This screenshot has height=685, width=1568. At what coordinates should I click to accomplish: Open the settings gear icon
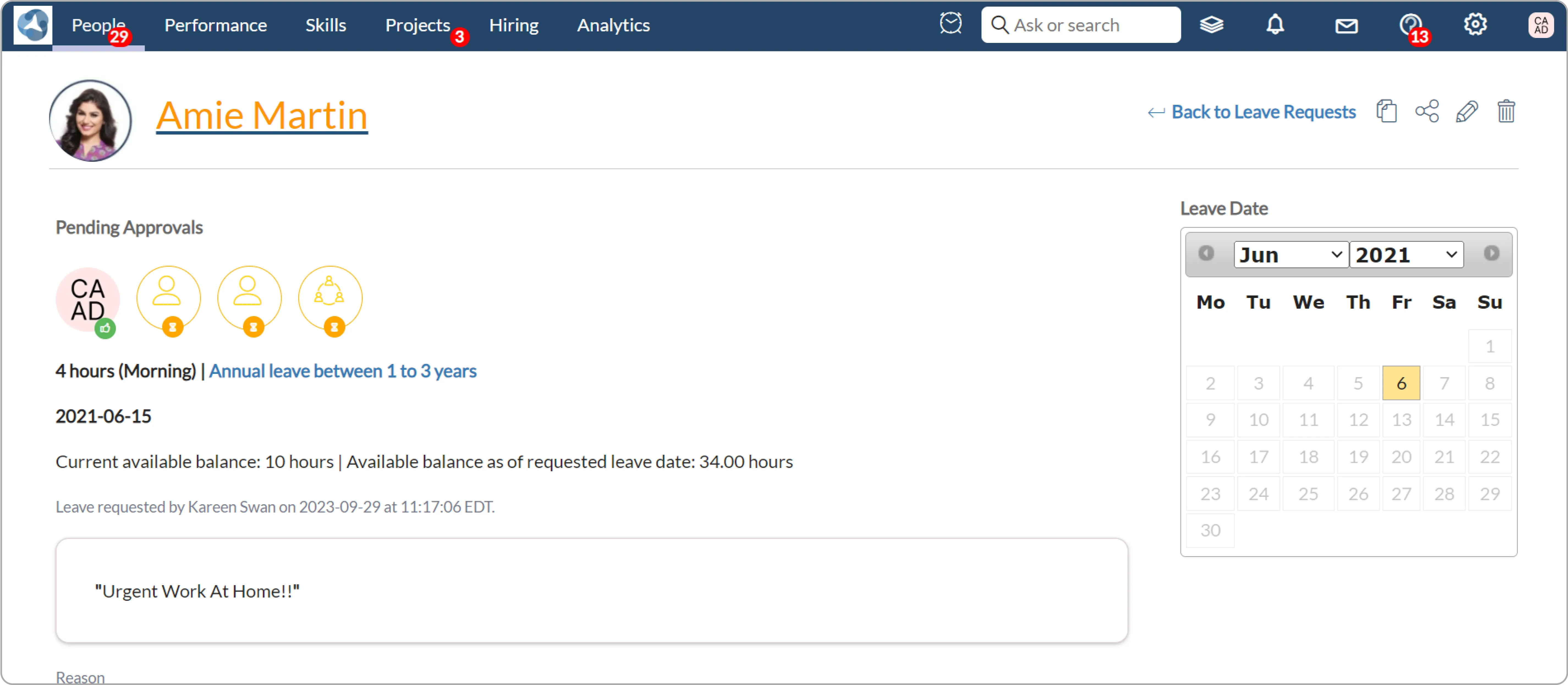(1475, 25)
